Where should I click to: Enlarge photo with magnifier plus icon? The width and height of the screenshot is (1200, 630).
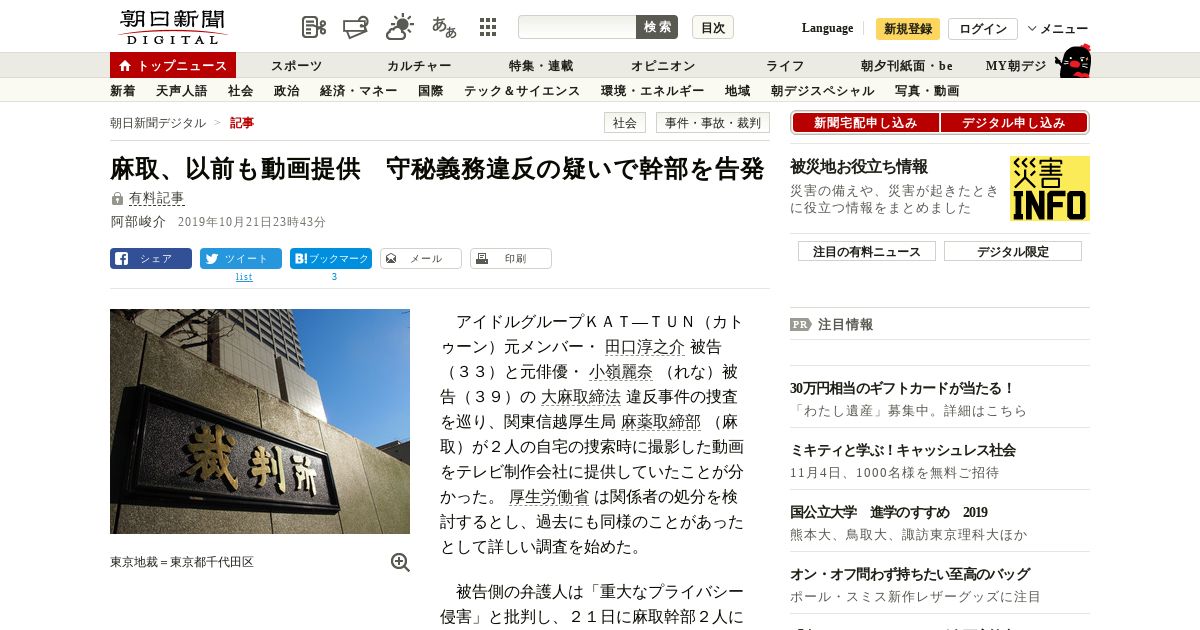click(400, 562)
